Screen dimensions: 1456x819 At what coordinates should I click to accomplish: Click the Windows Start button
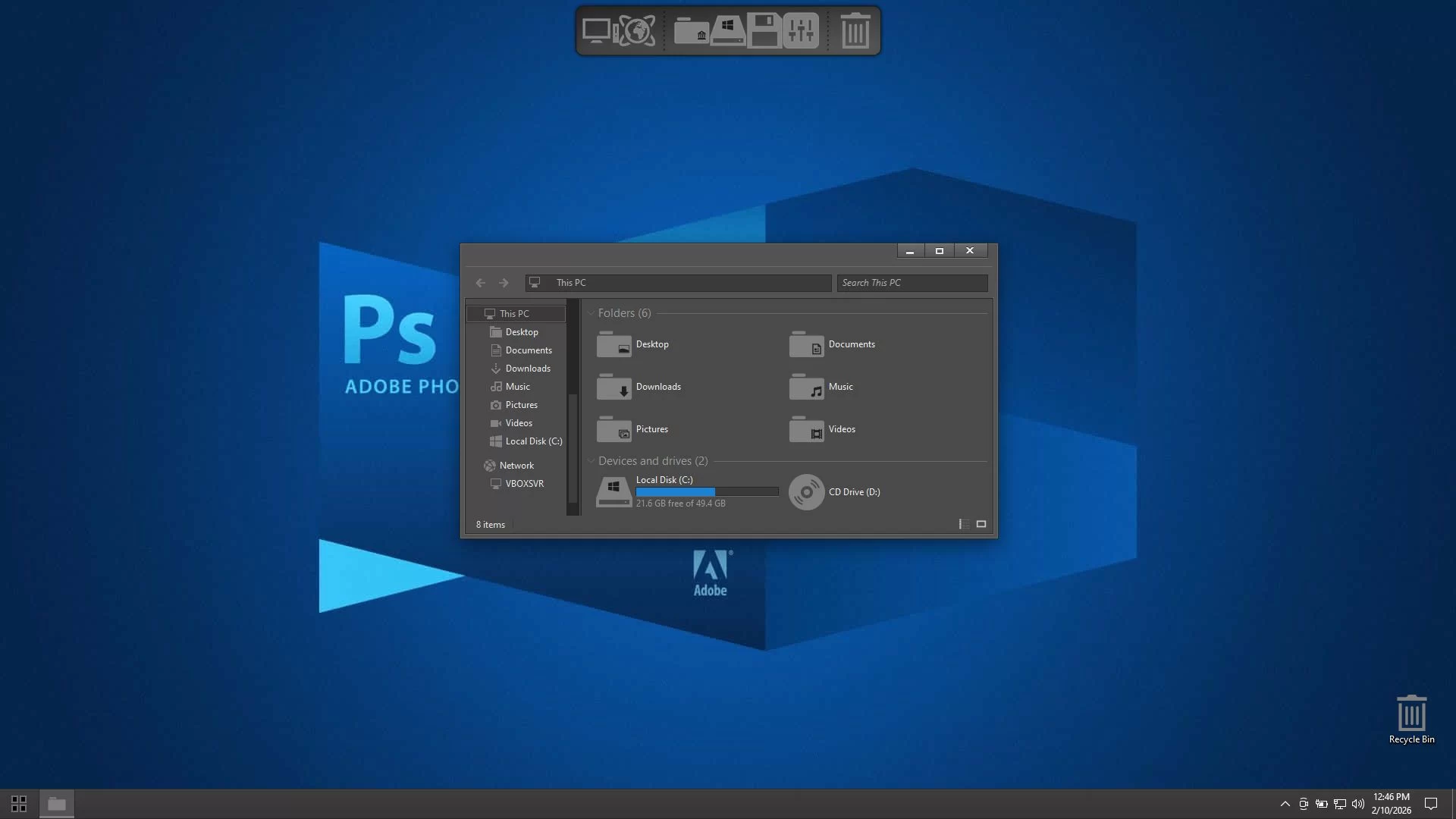pos(19,804)
